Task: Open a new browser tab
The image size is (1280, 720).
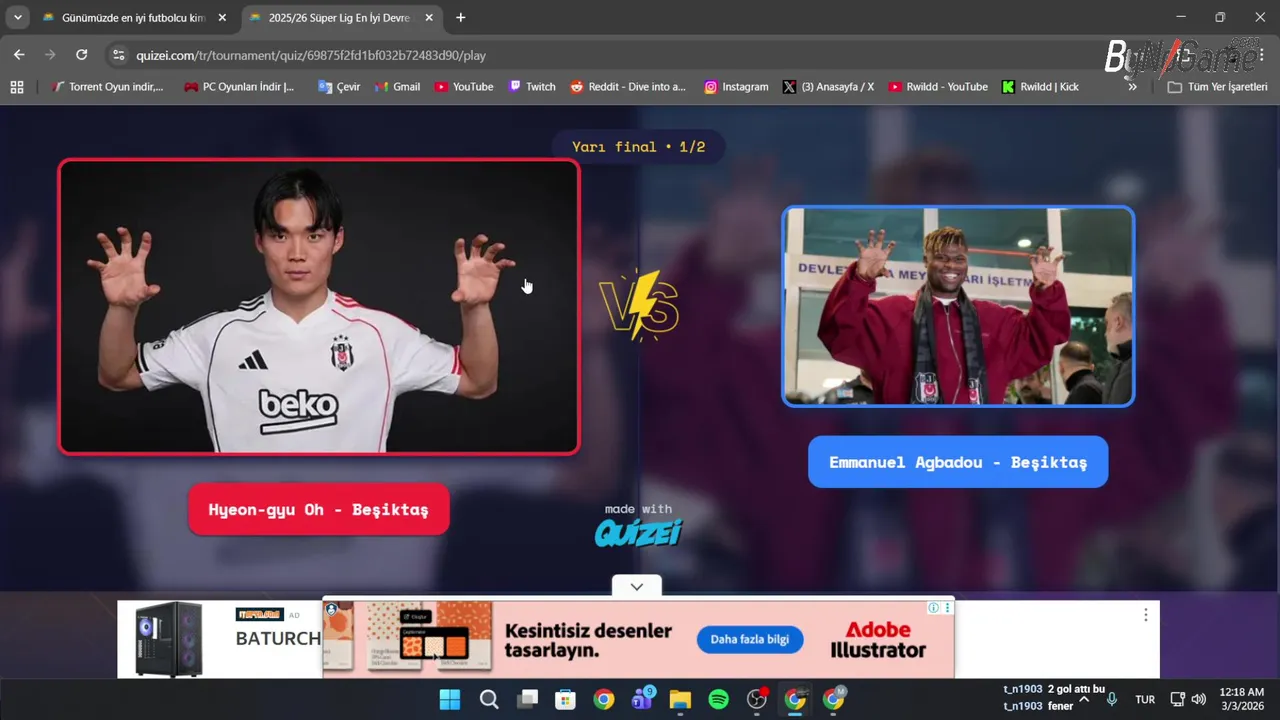Action: pos(461,18)
